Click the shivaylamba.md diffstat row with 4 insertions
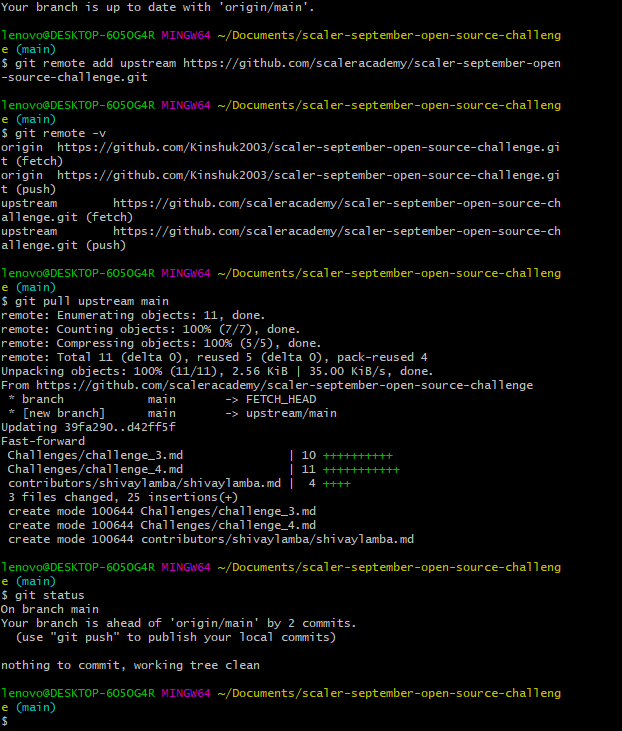Image resolution: width=622 pixels, height=731 pixels. point(179,483)
